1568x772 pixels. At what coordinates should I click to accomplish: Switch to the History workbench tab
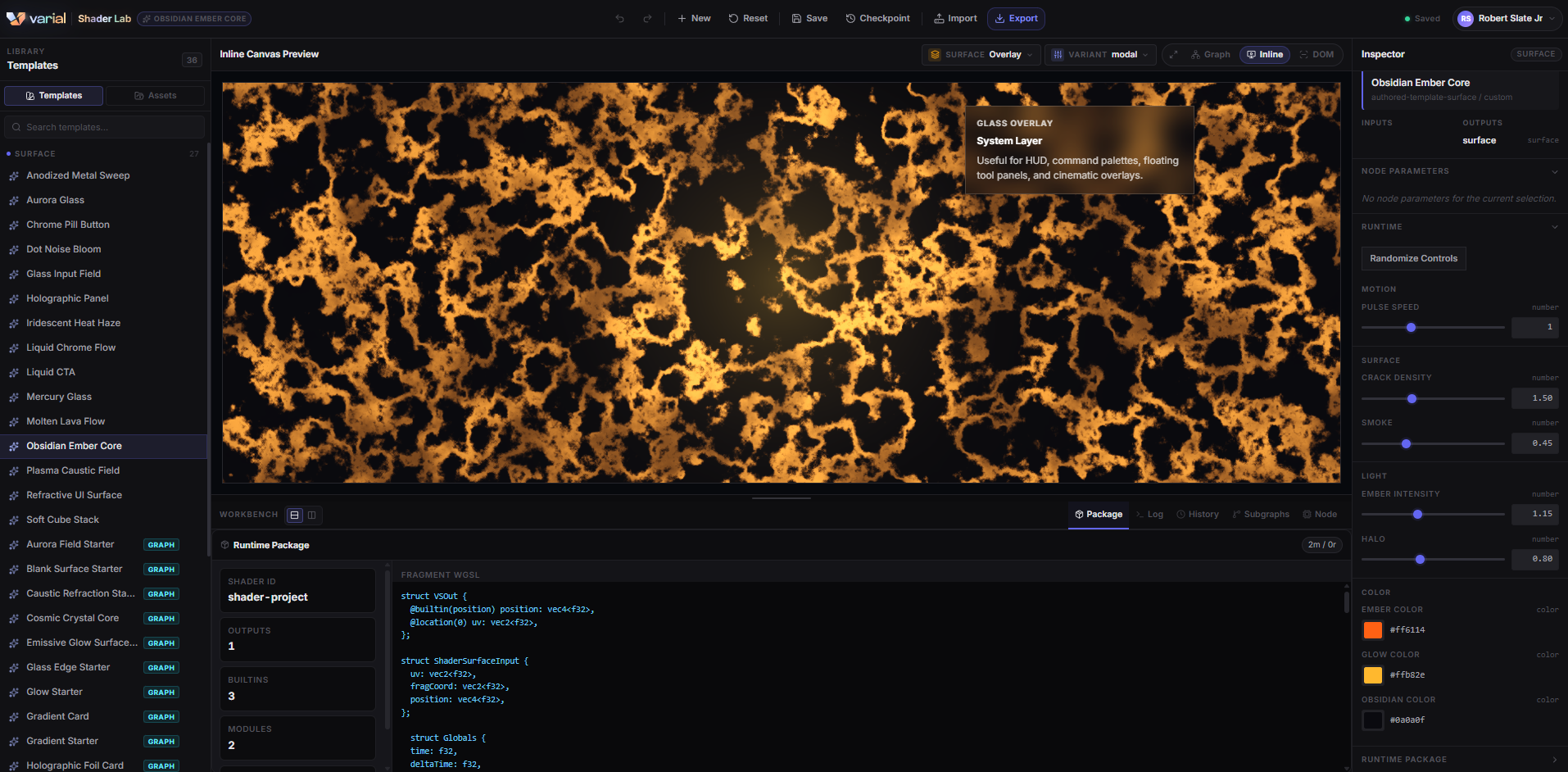coord(1197,515)
